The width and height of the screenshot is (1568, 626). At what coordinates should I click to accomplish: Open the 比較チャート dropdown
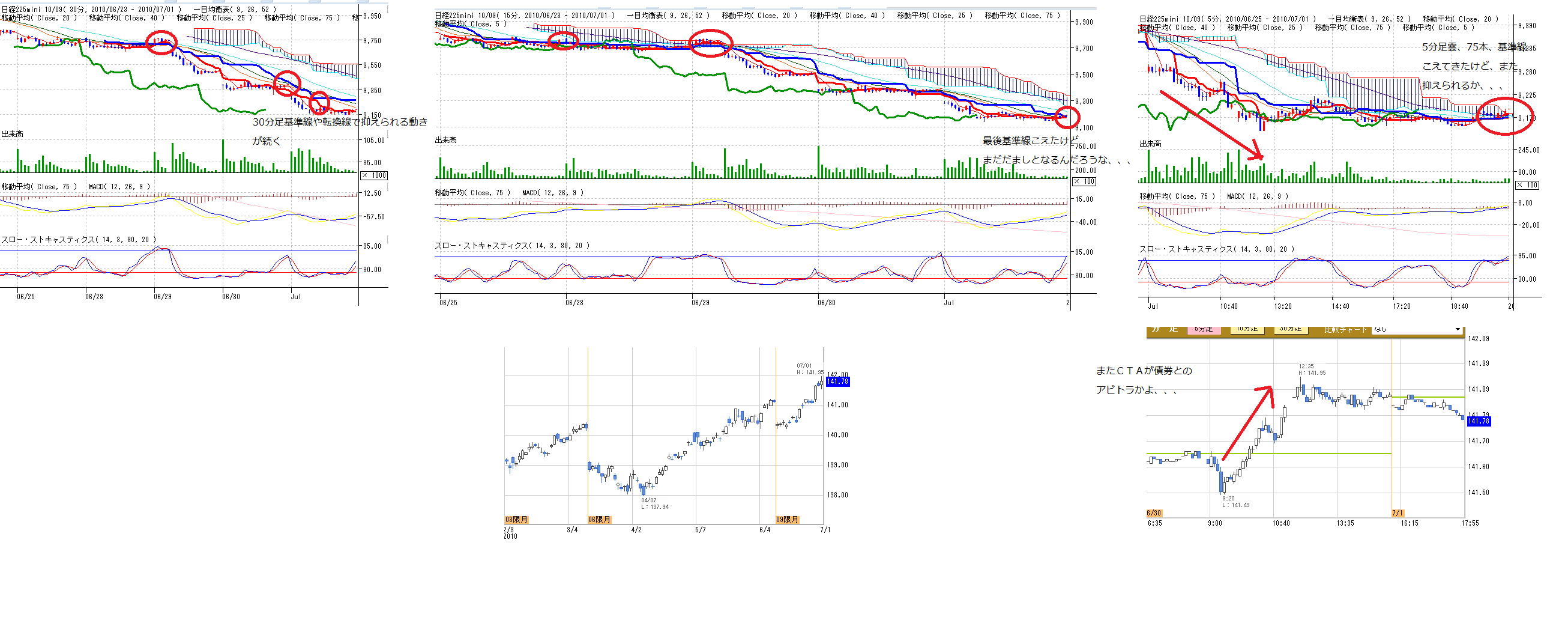point(1416,329)
